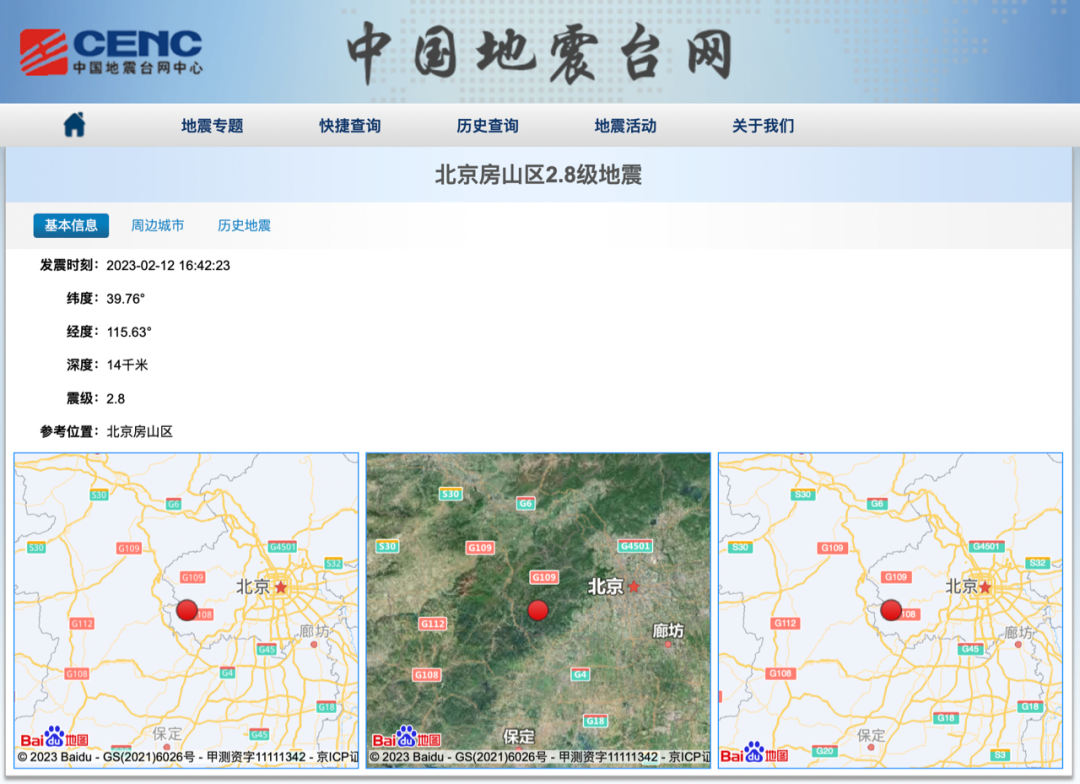
Task: Open the 关于我们 menu item
Action: 763,125
